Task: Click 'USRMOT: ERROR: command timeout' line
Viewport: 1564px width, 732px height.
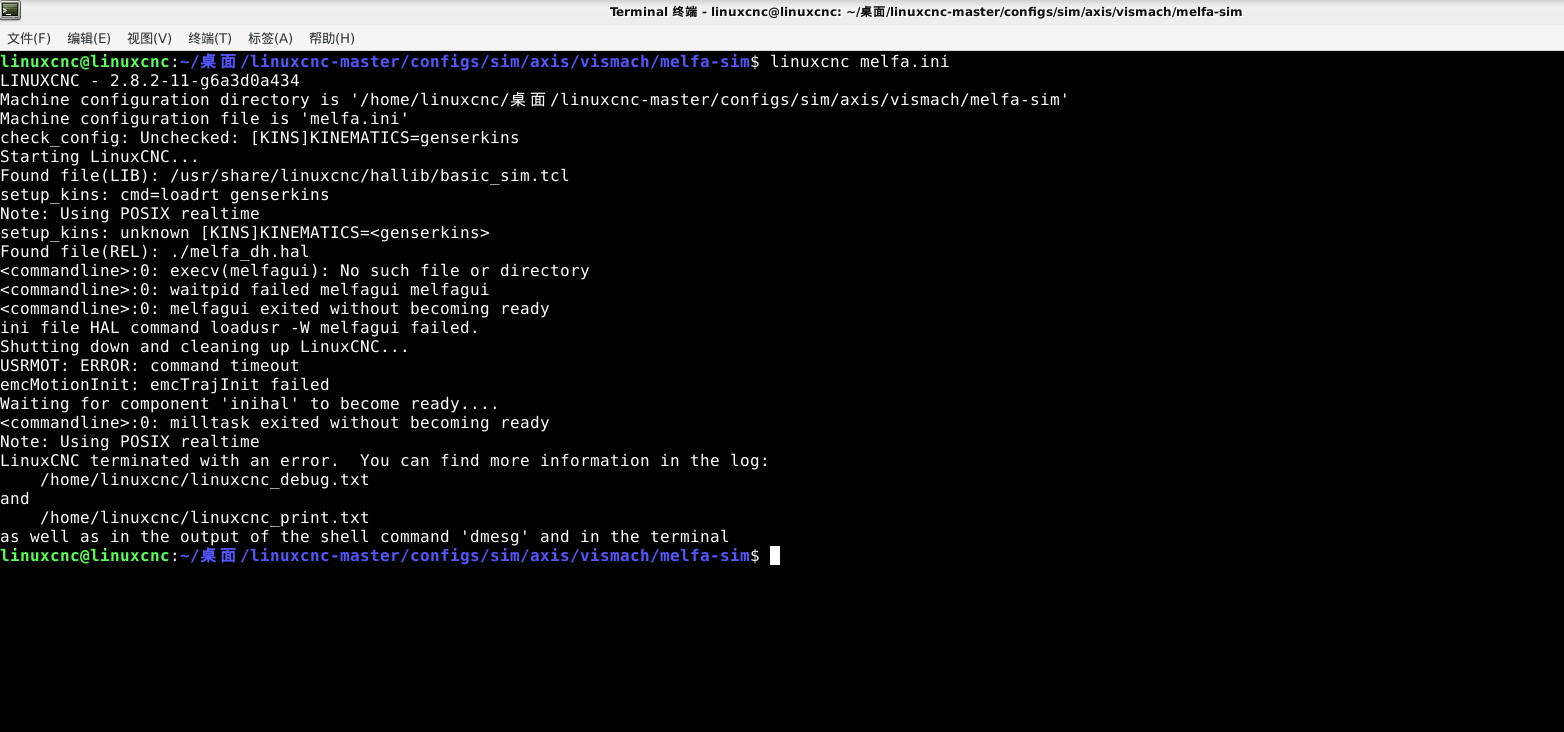Action: click(150, 366)
